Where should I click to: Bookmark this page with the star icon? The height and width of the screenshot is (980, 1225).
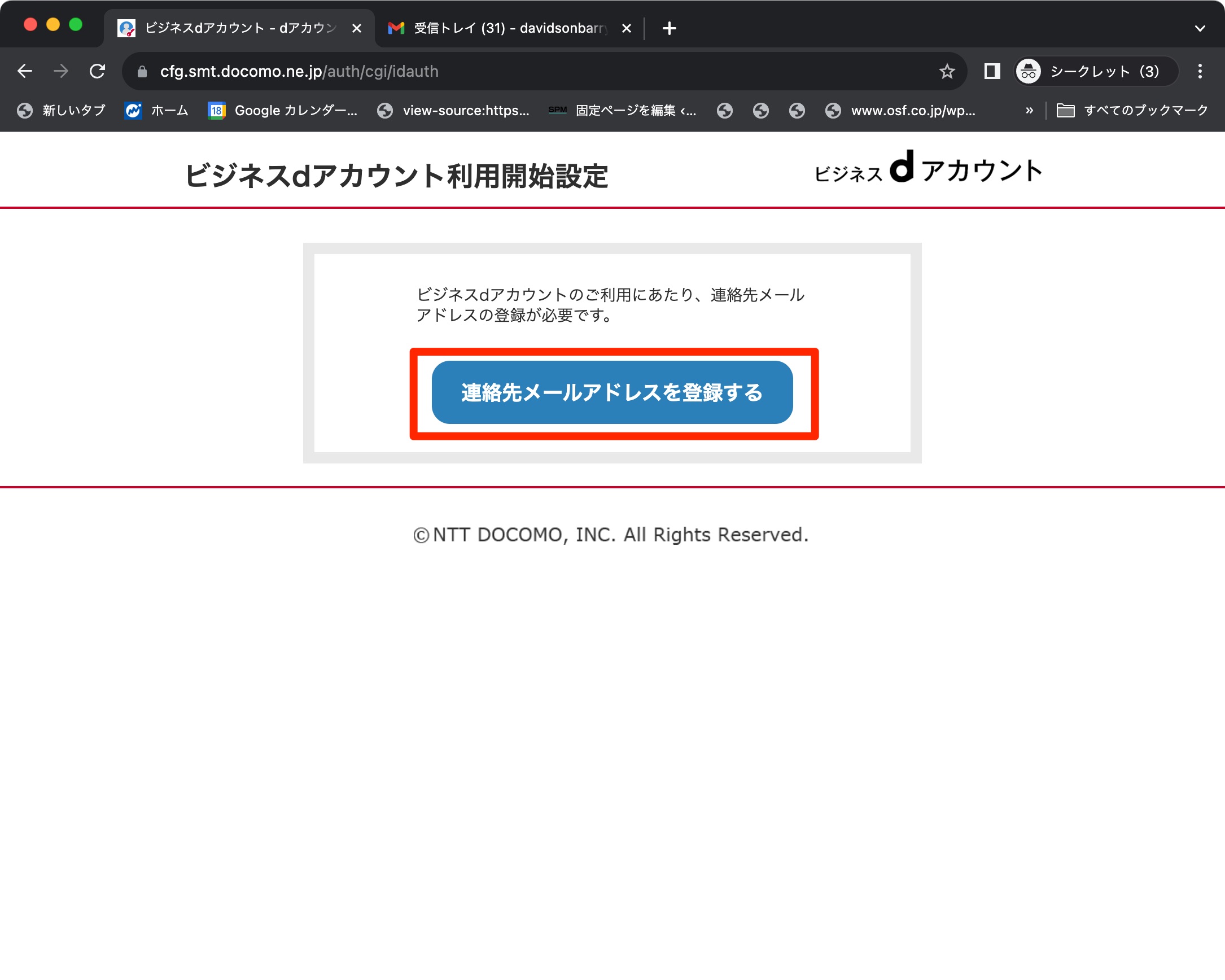(947, 71)
